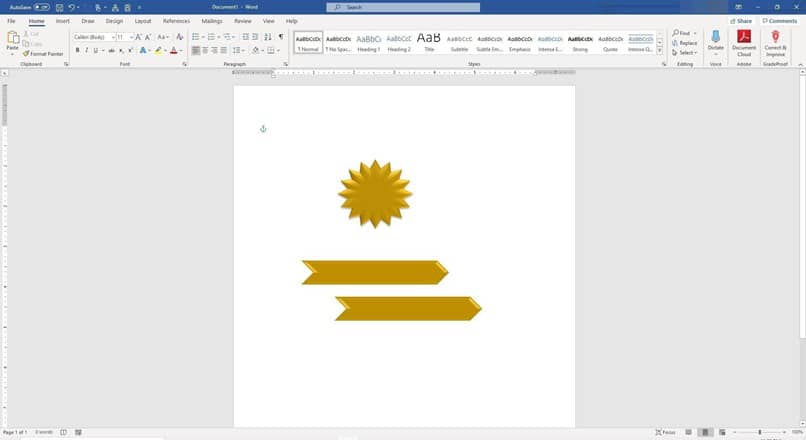Expand the Styles gallery
806x440 pixels.
[x=660, y=51]
